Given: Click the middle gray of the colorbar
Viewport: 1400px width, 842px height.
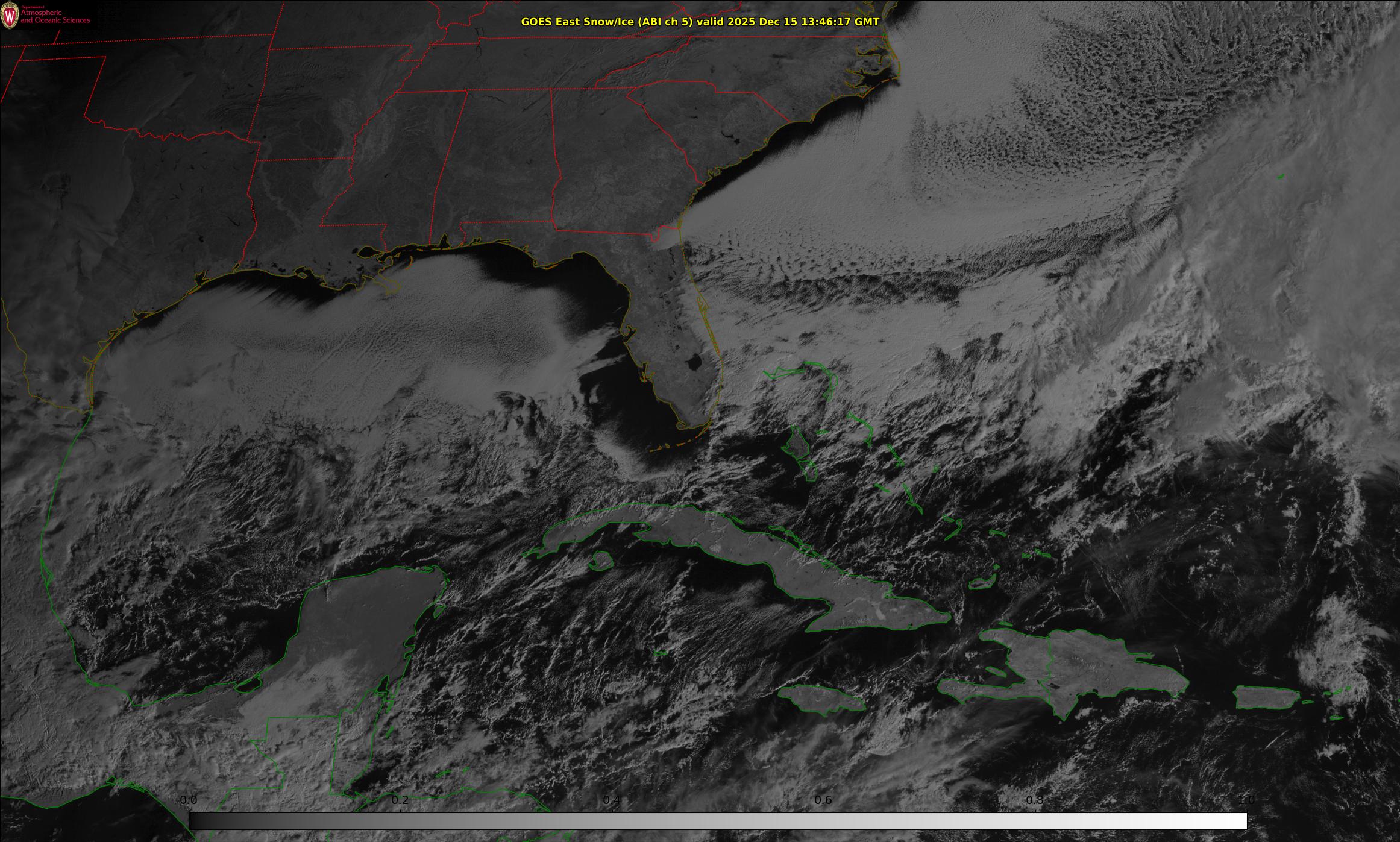Looking at the screenshot, I should (717, 821).
